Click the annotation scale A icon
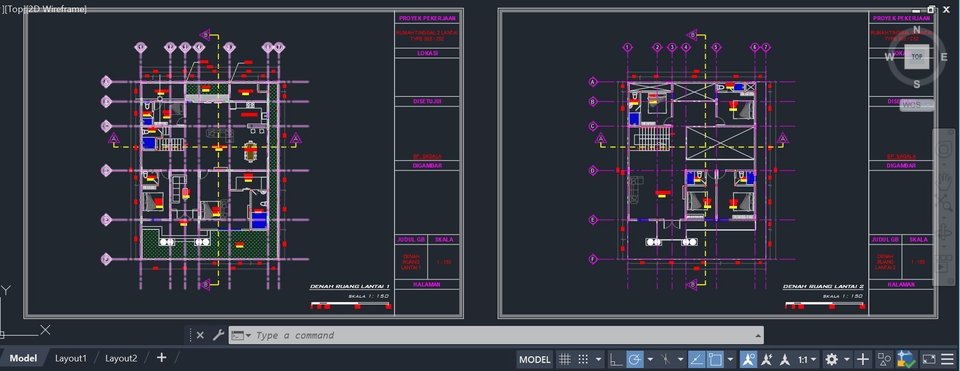This screenshot has height=371, width=960. (x=784, y=359)
